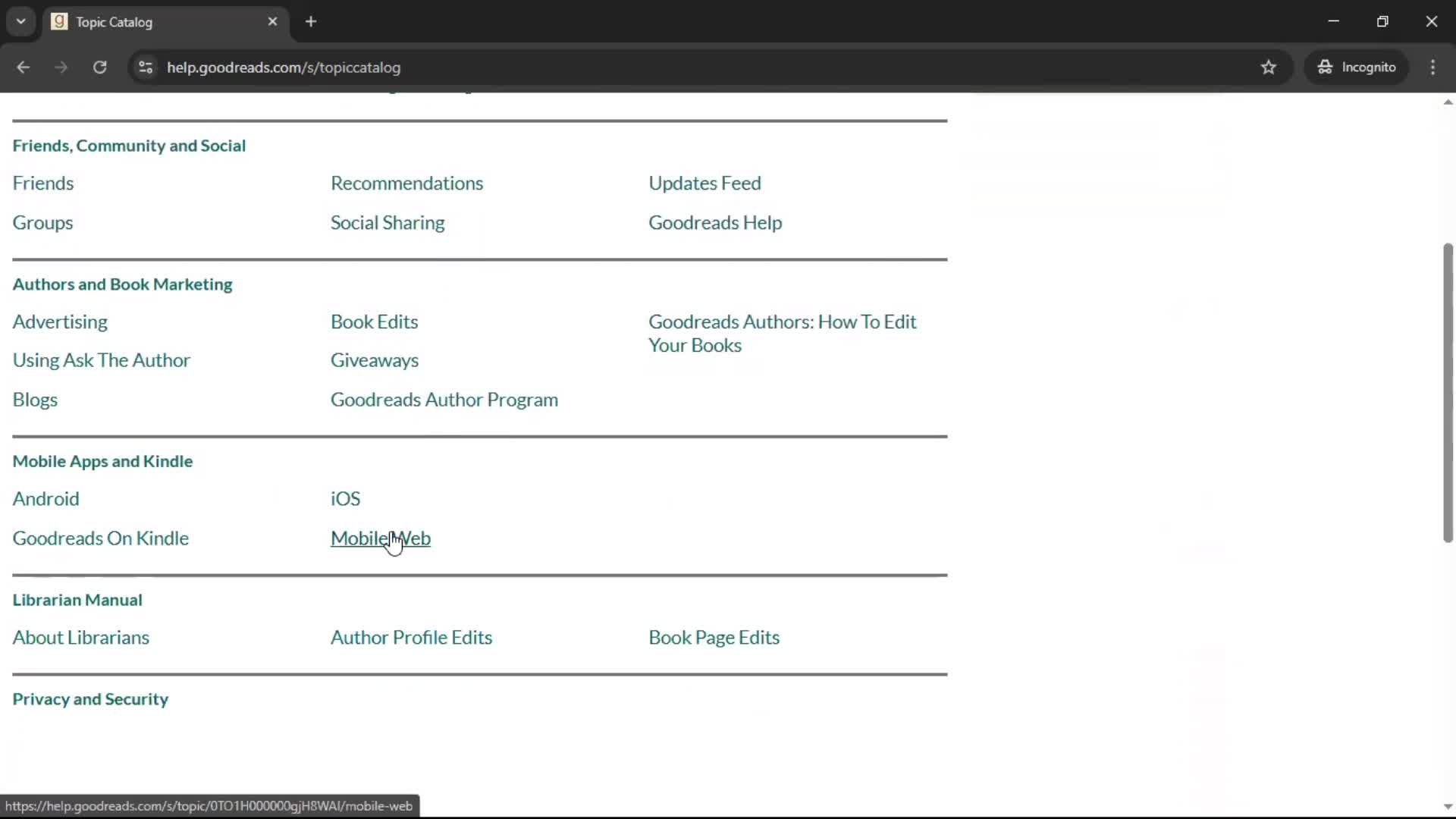
Task: Click Friends, Community and Social heading
Action: click(129, 146)
